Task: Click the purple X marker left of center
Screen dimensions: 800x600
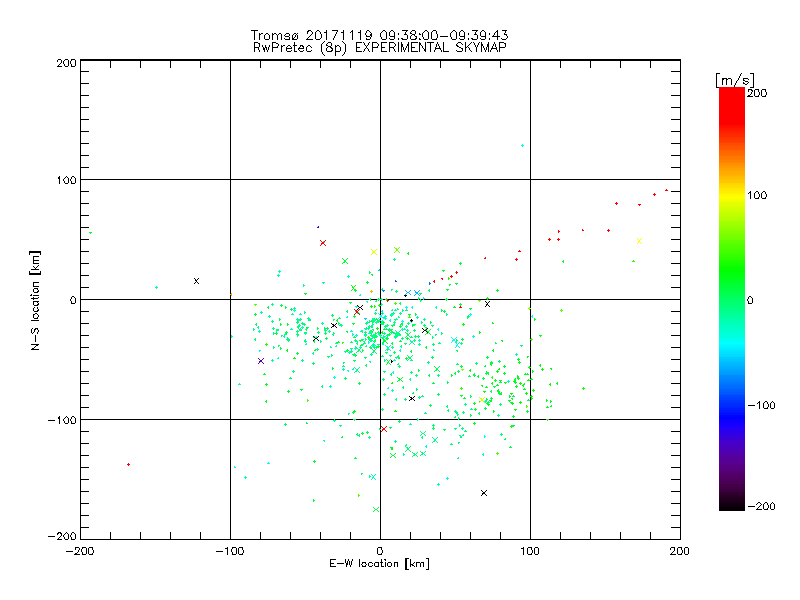Action: (x=261, y=361)
